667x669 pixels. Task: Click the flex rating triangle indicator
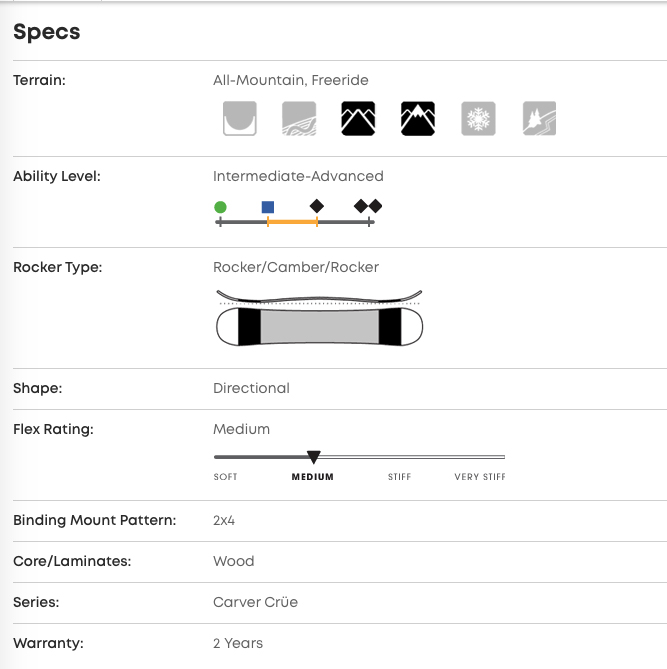[313, 457]
